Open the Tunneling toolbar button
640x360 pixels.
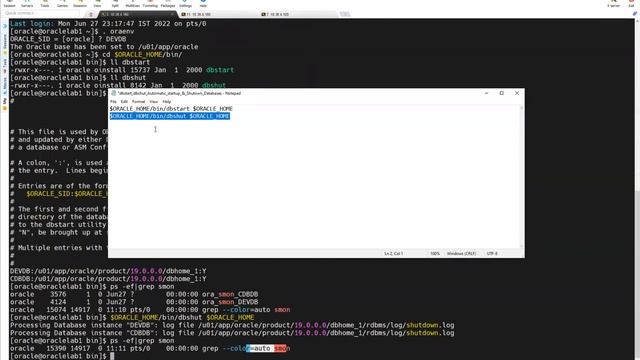click(150, 4)
